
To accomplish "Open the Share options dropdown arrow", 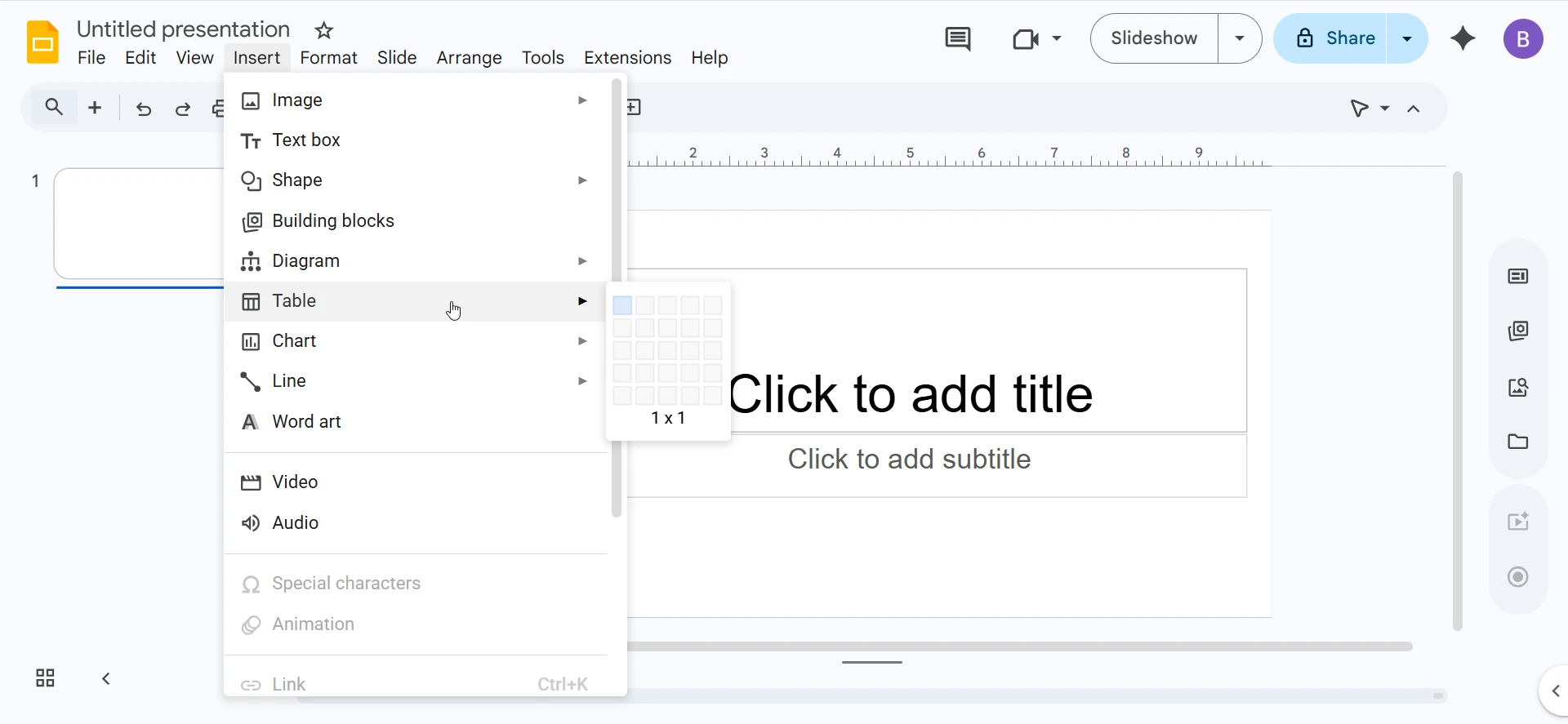I will point(1407,38).
